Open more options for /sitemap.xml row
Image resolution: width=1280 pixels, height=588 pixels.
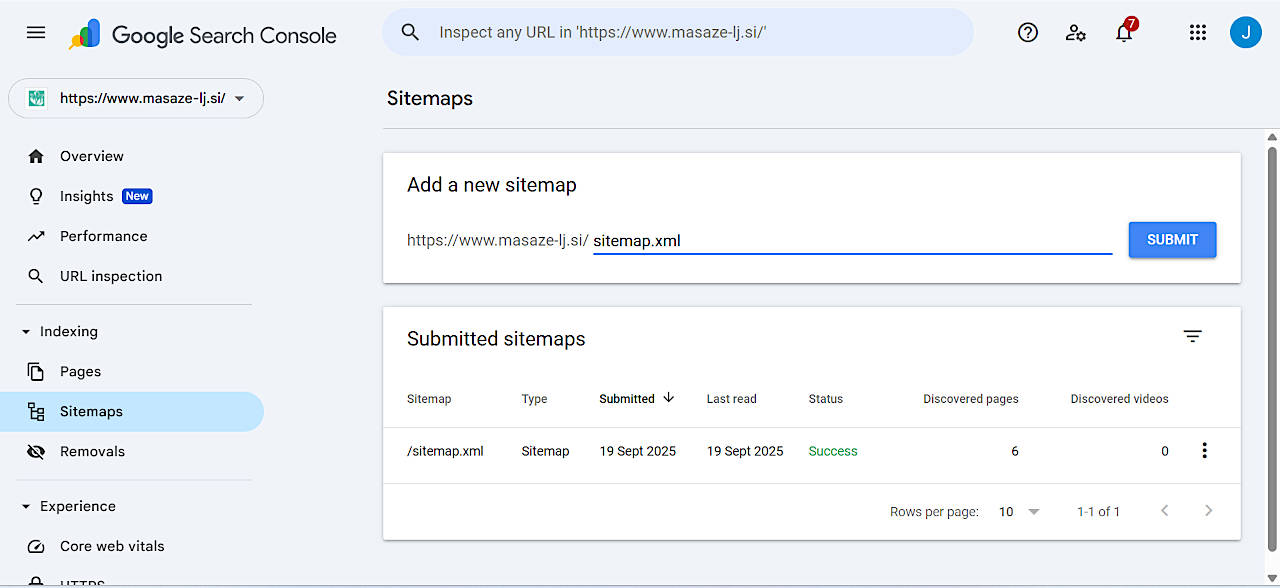pos(1204,451)
